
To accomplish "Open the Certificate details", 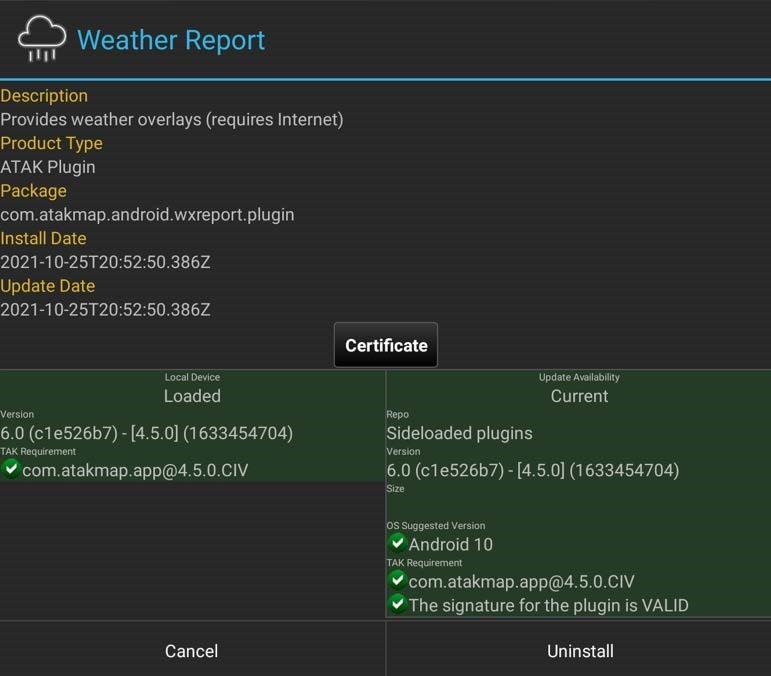I will coord(386,345).
